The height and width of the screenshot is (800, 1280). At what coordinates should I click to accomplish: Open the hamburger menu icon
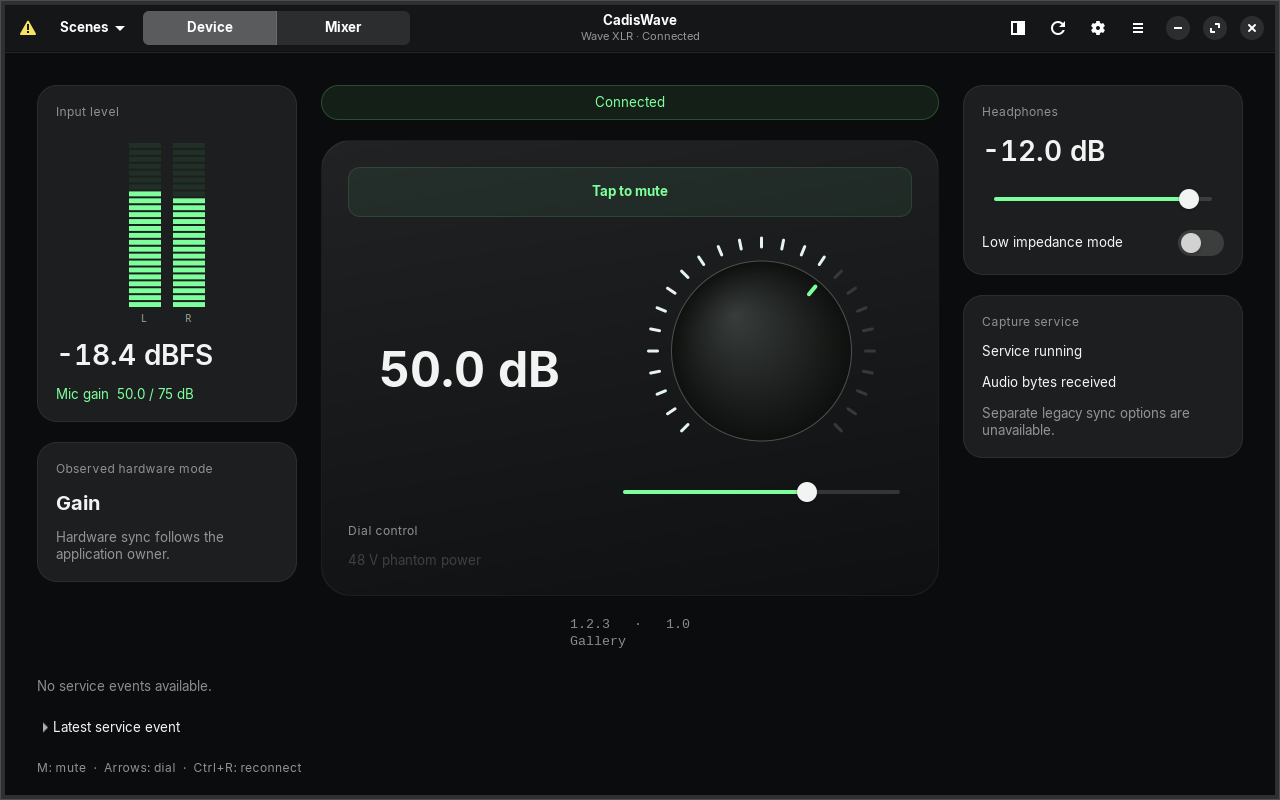(1138, 28)
